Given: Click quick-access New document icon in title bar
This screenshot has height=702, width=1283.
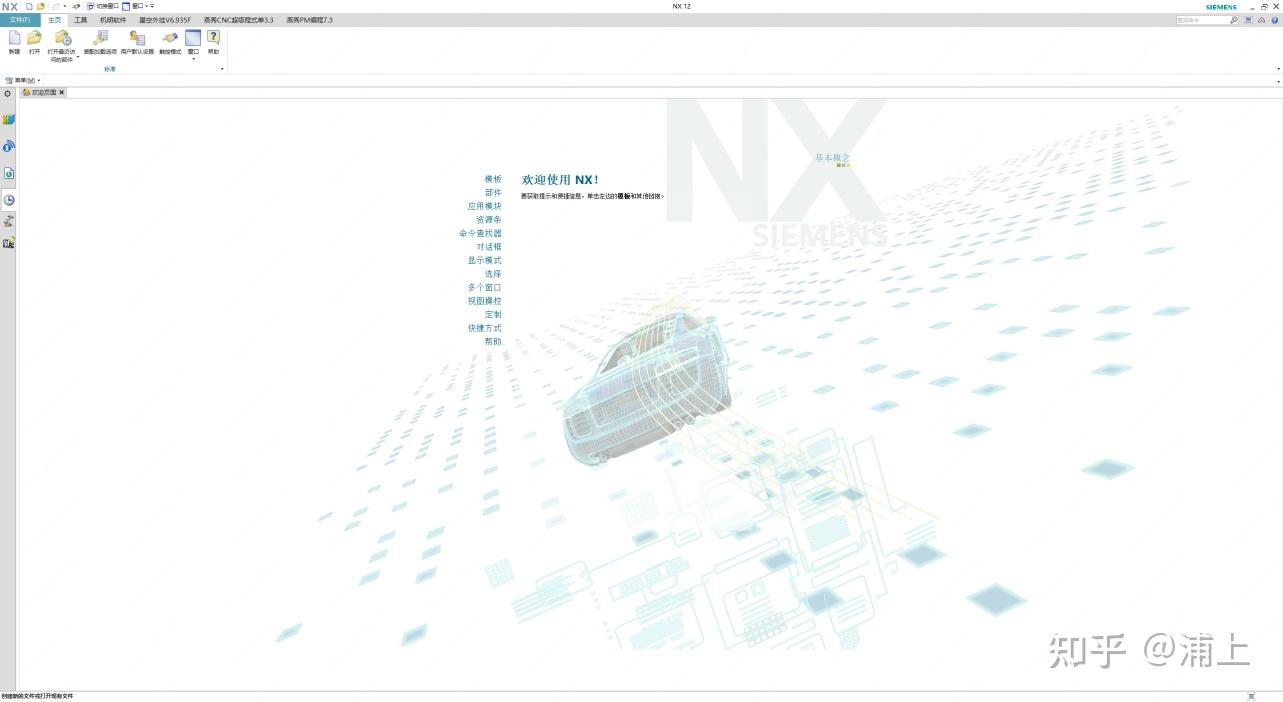Looking at the screenshot, I should click(29, 6).
